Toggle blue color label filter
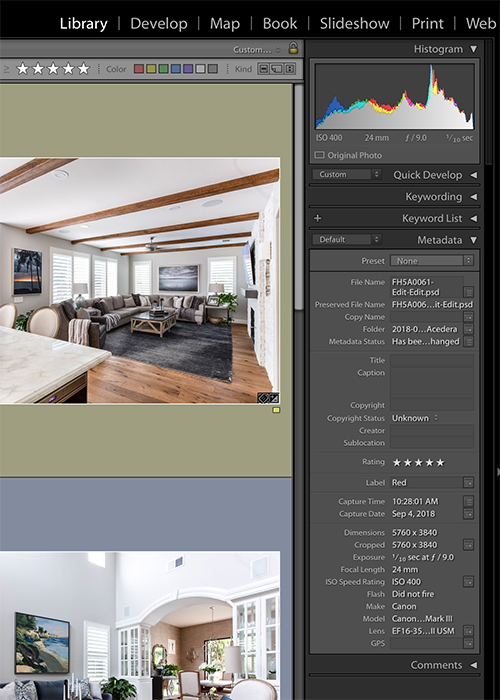 (x=176, y=69)
